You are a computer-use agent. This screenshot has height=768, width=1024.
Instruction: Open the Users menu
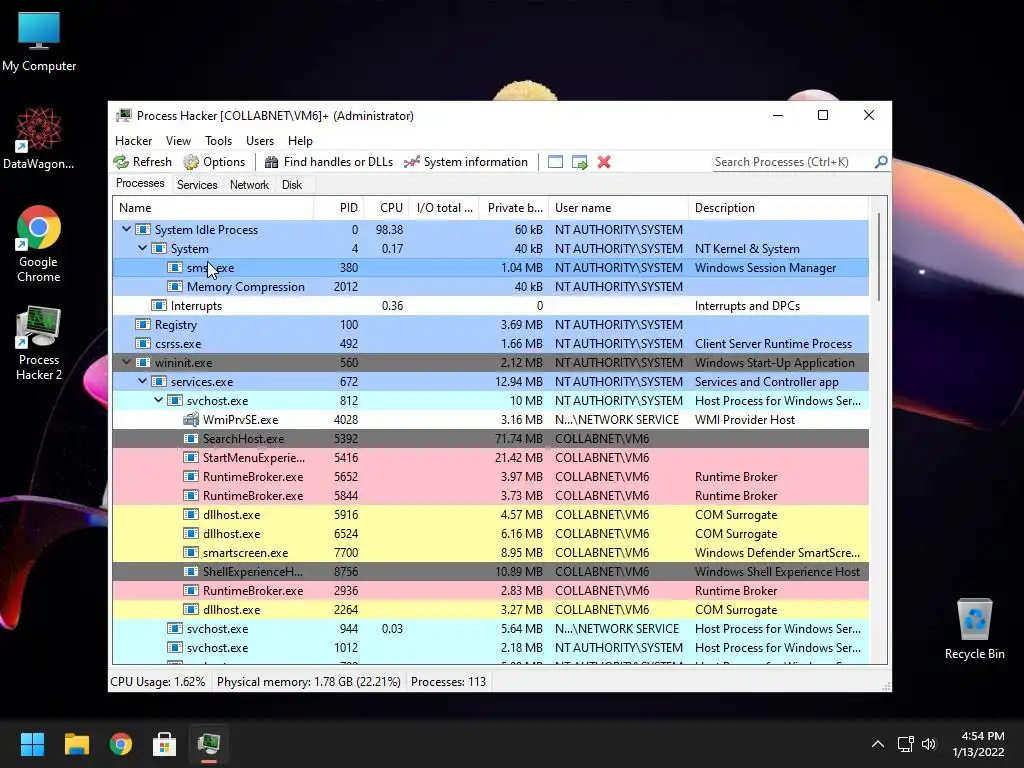pyautogui.click(x=260, y=141)
